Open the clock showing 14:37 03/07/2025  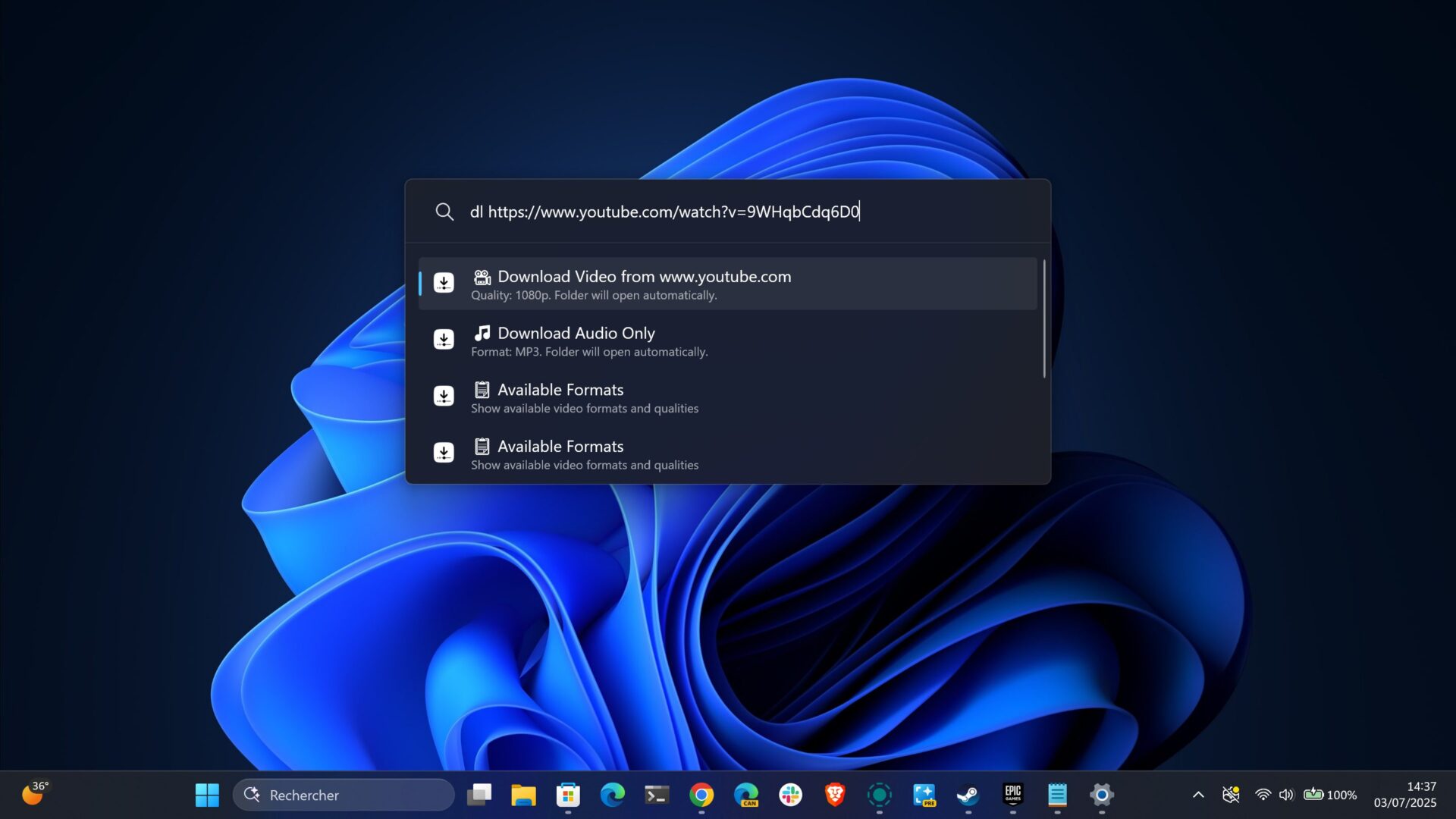point(1405,795)
